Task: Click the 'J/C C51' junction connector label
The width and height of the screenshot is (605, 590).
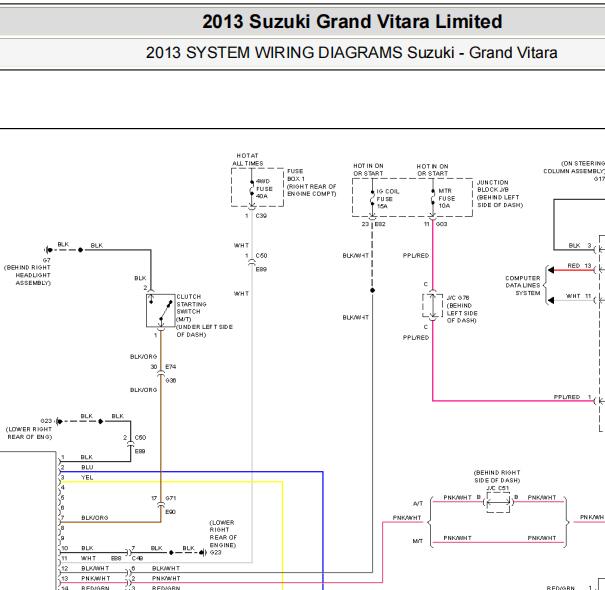Action: pyautogui.click(x=497, y=488)
